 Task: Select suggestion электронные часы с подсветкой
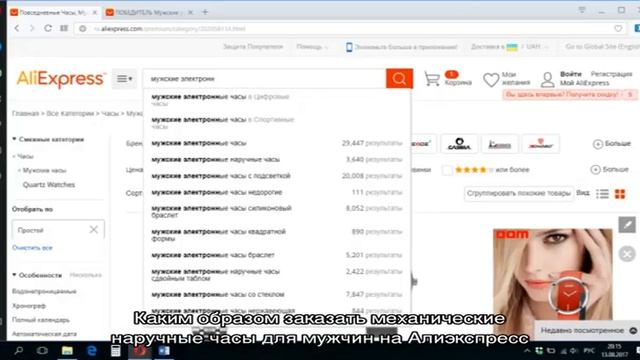pyautogui.click(x=277, y=176)
